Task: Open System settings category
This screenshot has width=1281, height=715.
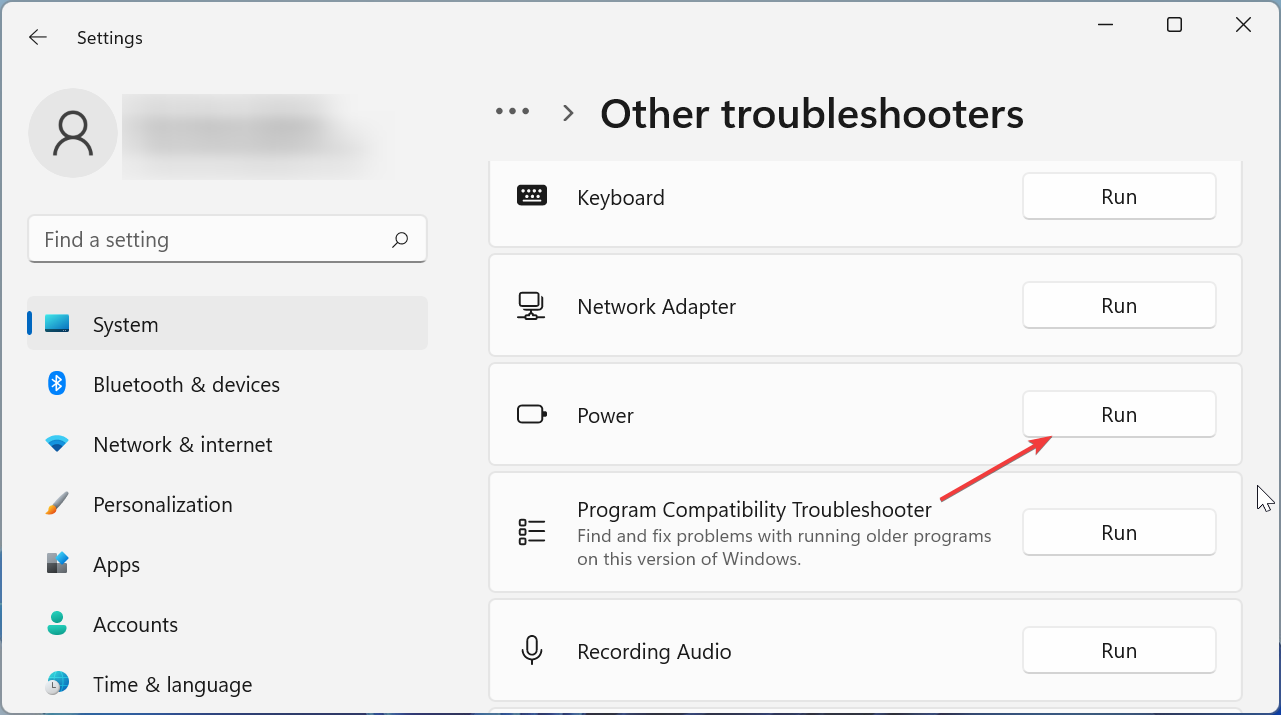Action: [228, 324]
